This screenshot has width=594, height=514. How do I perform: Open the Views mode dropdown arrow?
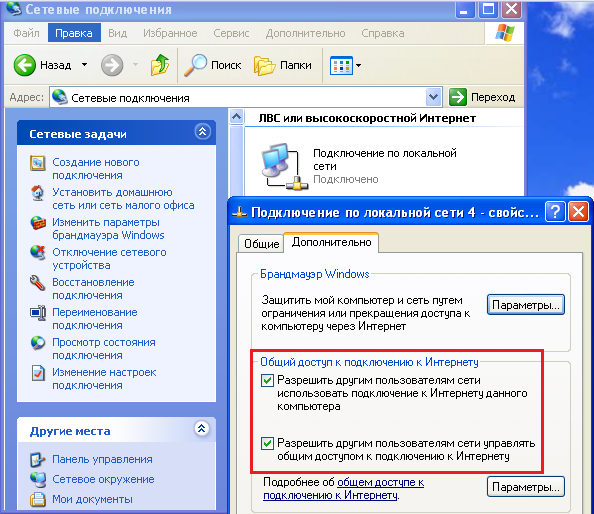click(358, 65)
